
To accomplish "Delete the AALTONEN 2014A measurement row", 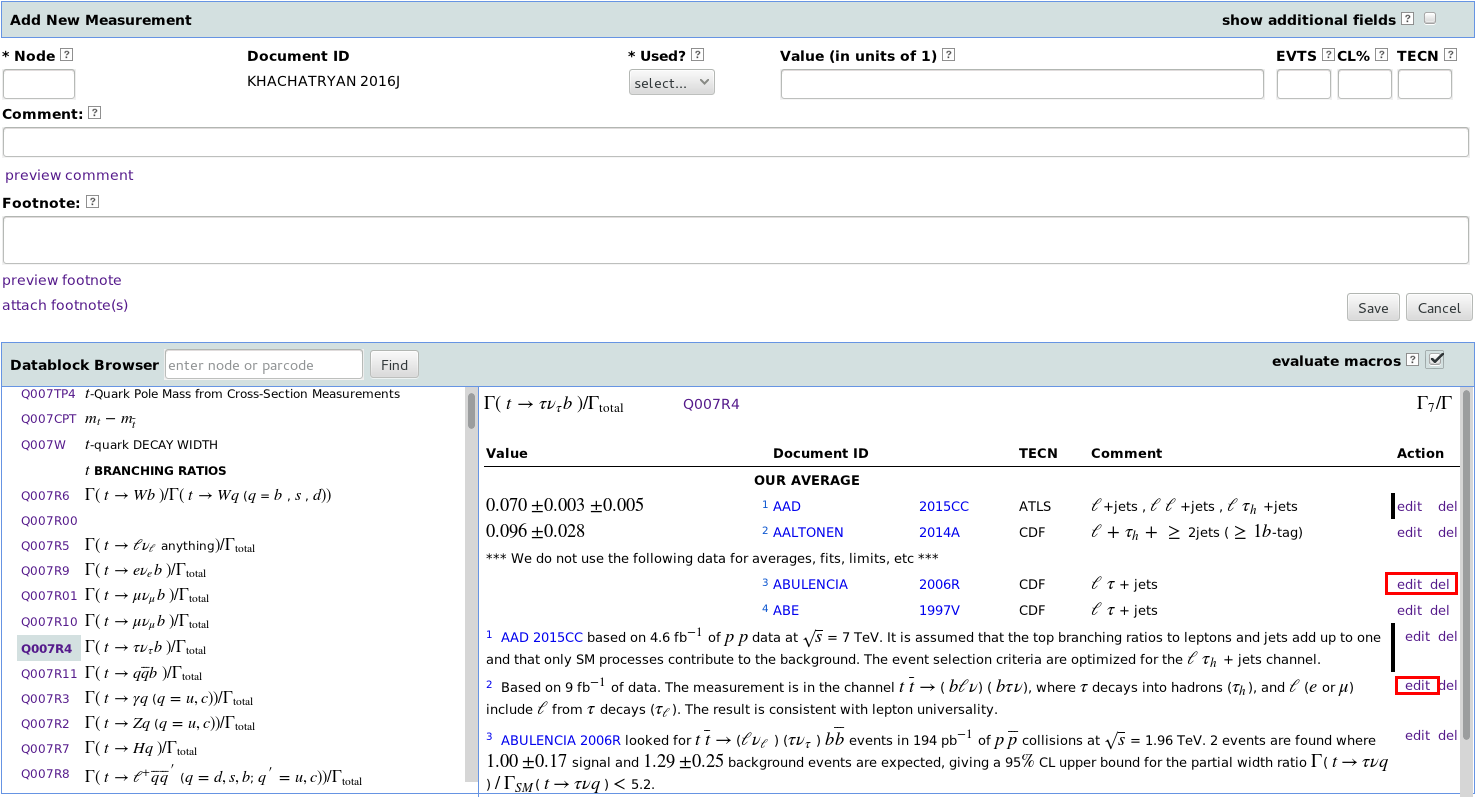I will click(1447, 532).
